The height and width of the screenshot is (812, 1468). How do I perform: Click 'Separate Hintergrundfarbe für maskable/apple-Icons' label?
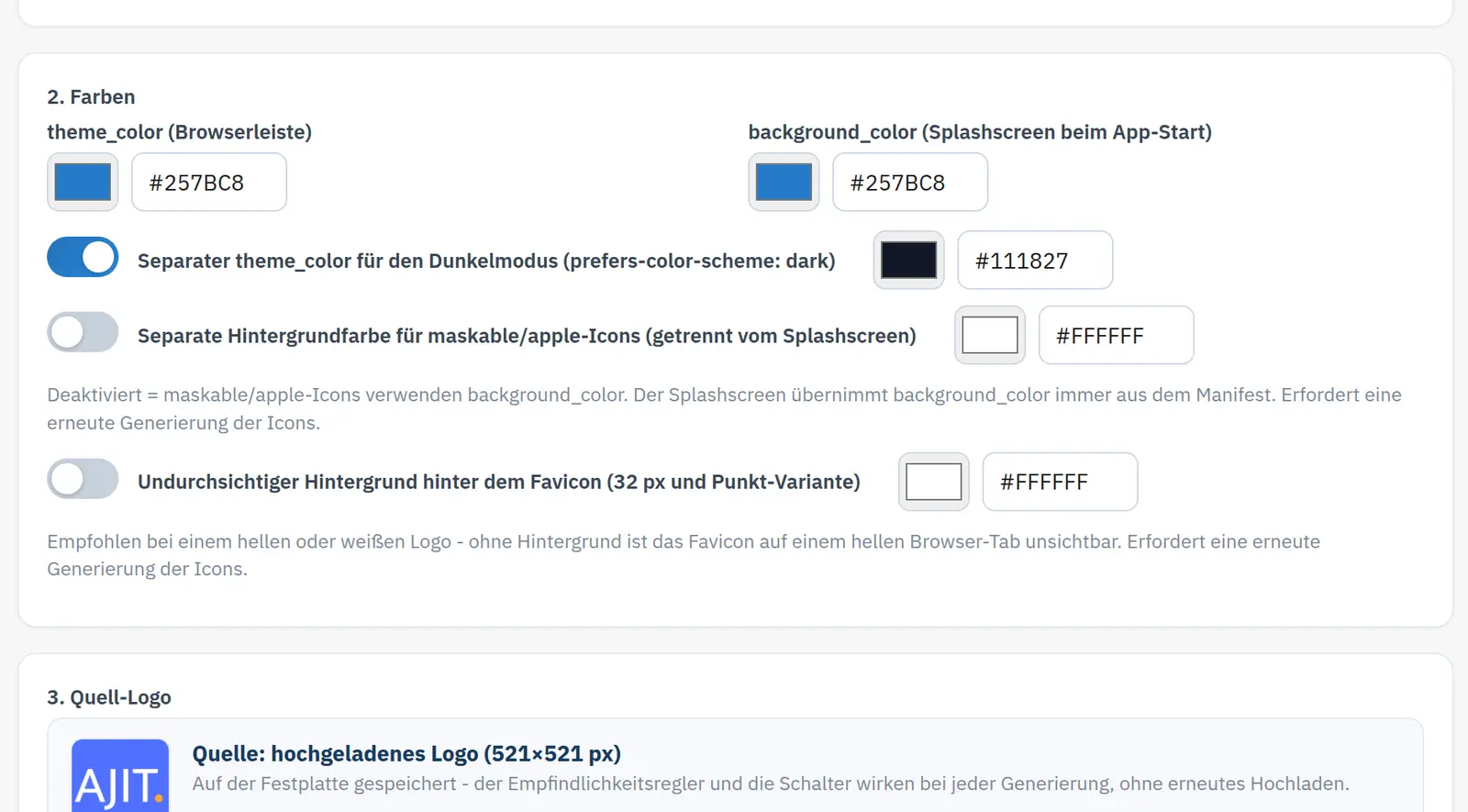click(x=527, y=337)
